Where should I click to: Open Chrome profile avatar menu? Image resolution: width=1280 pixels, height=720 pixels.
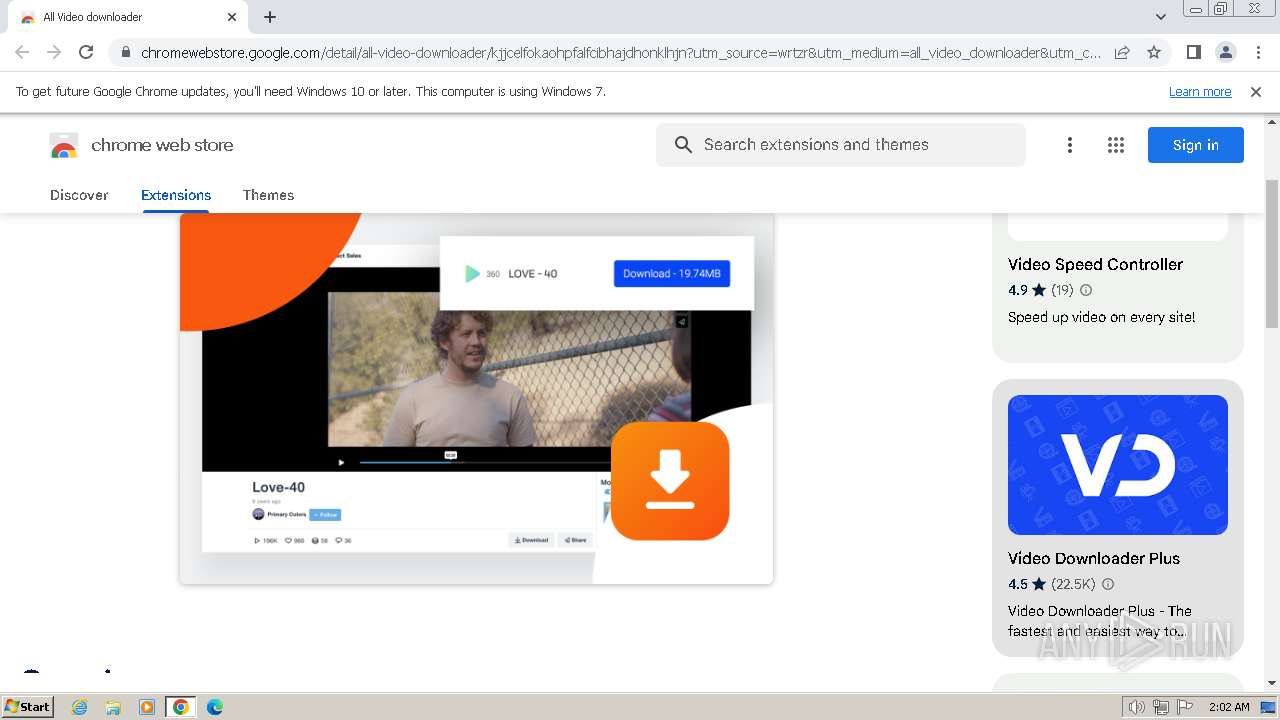click(x=1225, y=52)
